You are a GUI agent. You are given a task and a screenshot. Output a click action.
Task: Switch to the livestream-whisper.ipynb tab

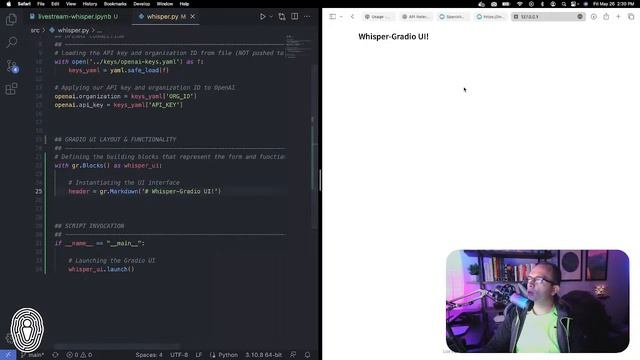pos(73,17)
